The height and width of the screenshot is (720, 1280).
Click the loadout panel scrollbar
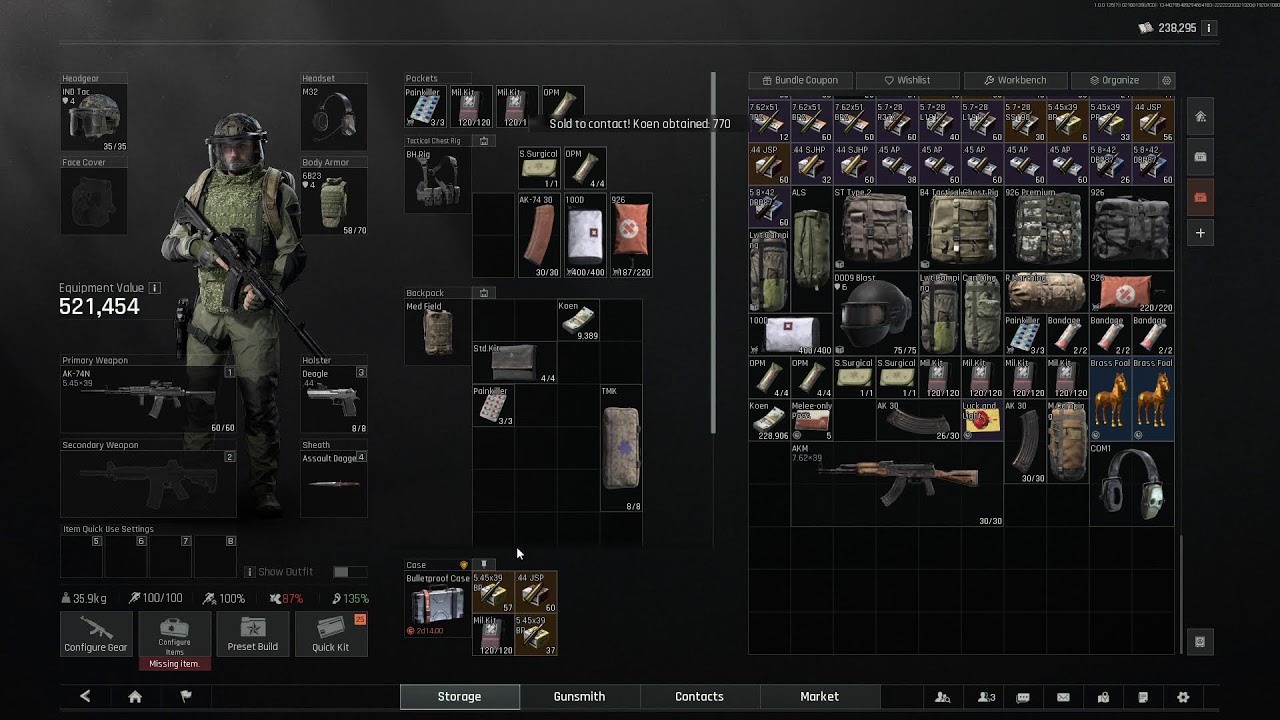(x=713, y=253)
